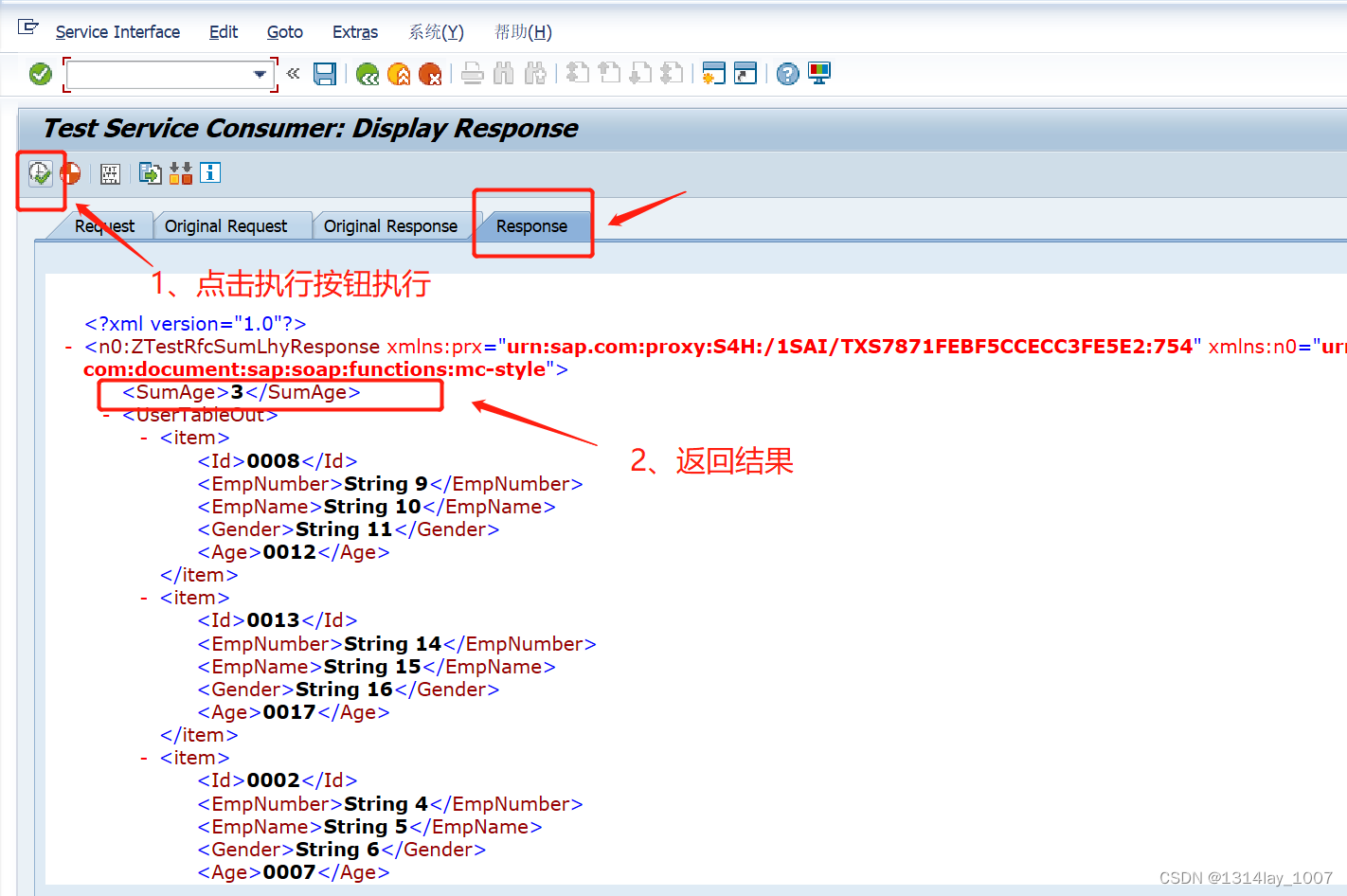Click the blue Information icon
Viewport: 1347px width, 896px height.
coord(210,173)
